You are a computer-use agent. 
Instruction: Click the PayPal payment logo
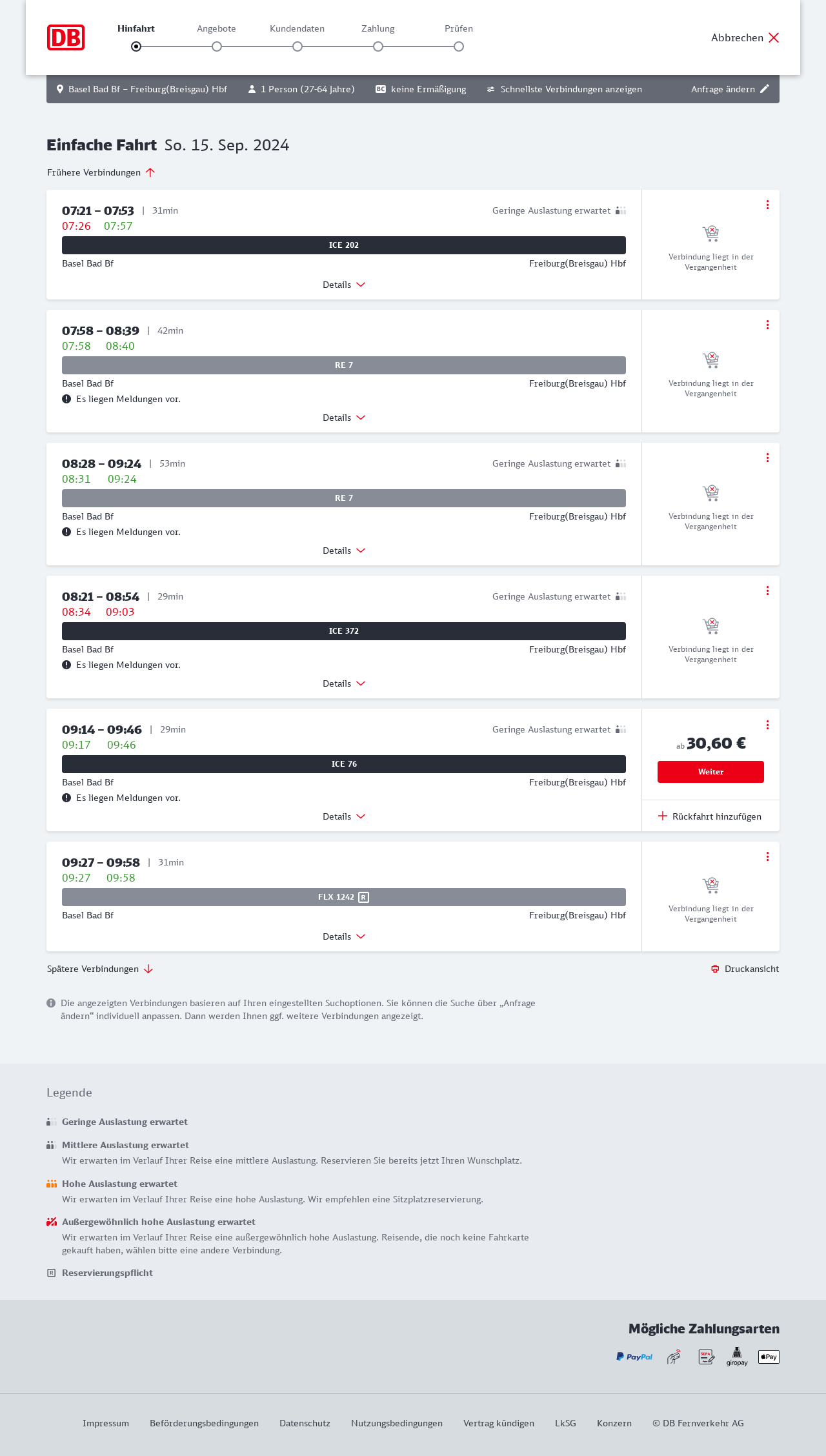point(634,1357)
